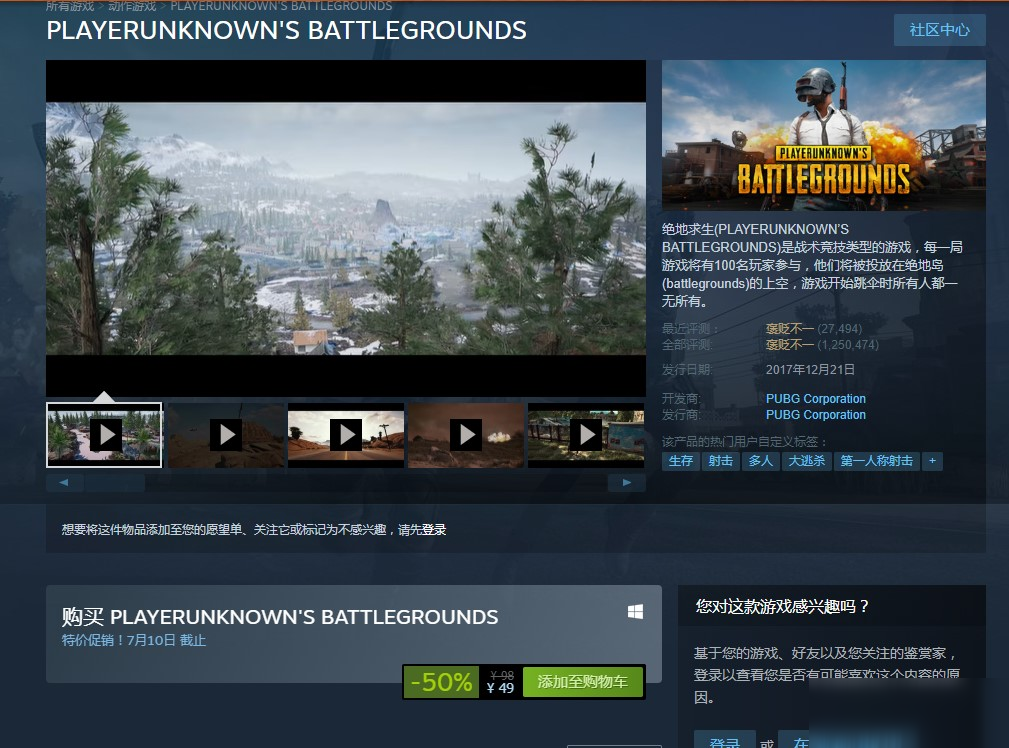Click the Windows platform icon

click(635, 612)
